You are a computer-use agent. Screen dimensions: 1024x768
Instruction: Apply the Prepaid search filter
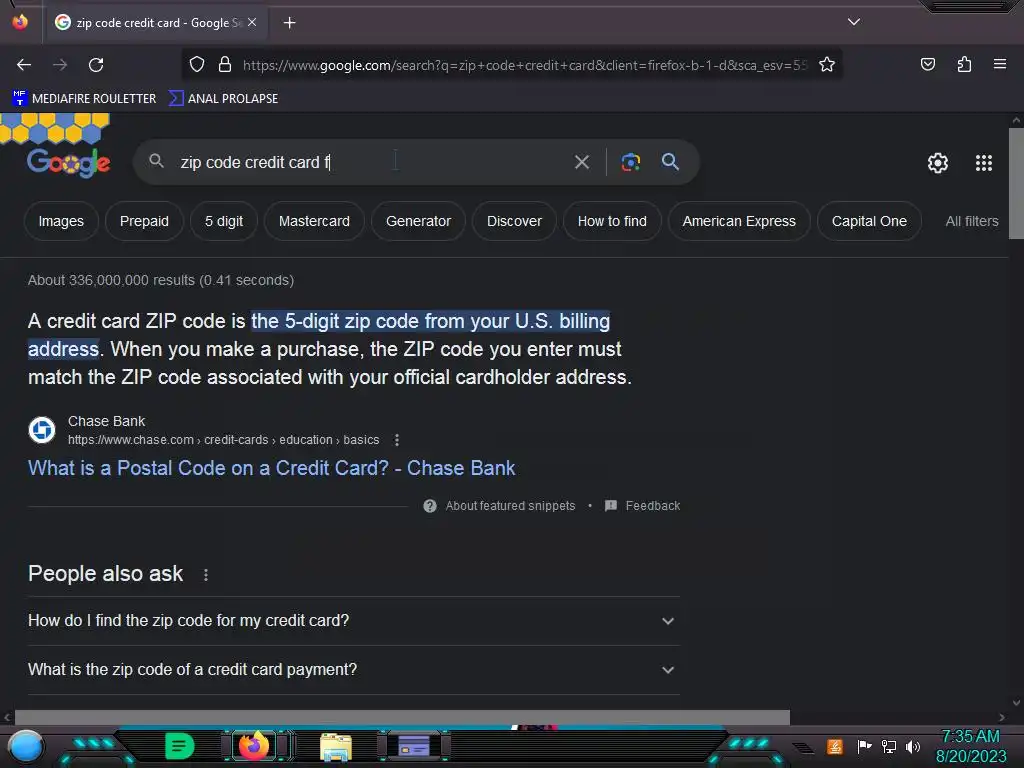coord(144,221)
